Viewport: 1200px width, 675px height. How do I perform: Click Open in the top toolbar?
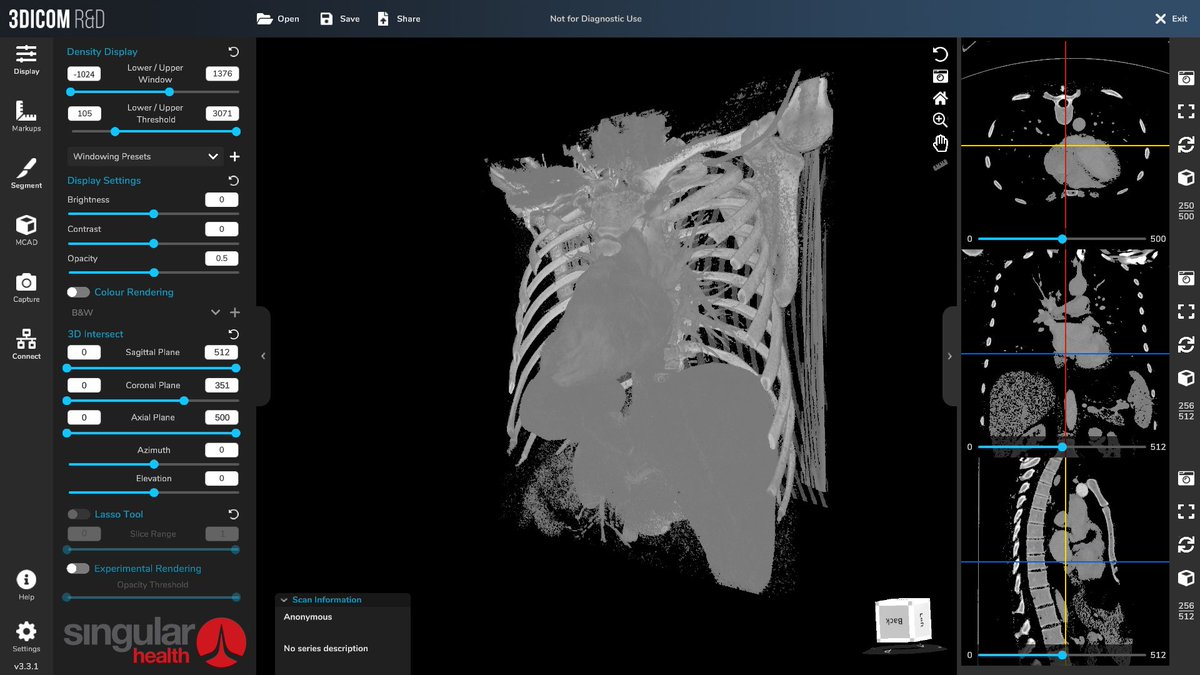[278, 19]
